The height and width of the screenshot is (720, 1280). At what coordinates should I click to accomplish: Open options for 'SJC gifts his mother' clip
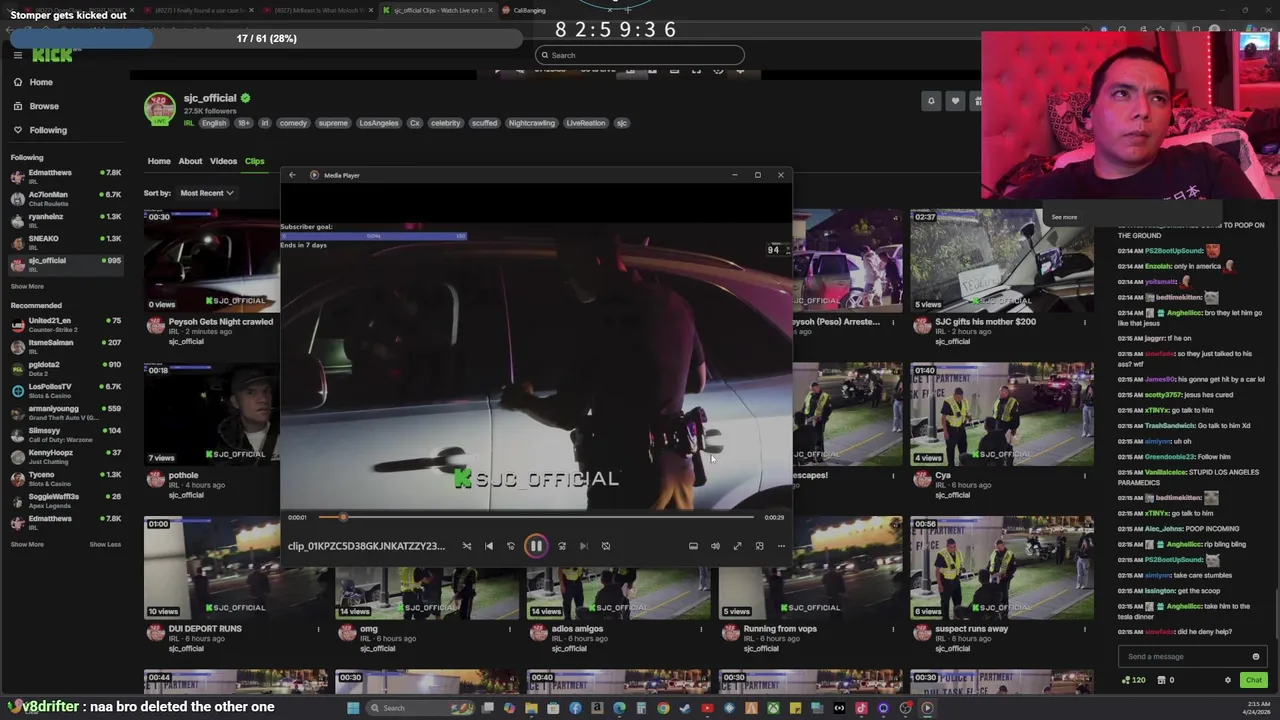[1085, 322]
